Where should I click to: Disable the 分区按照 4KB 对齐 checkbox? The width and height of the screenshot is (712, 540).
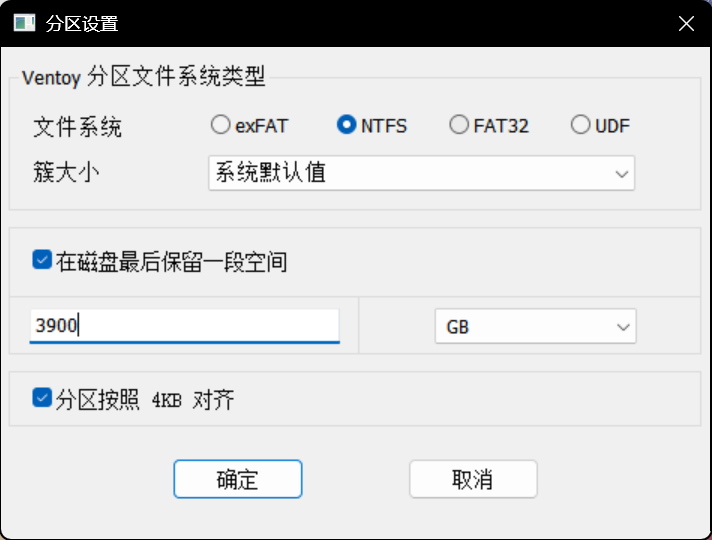click(42, 398)
